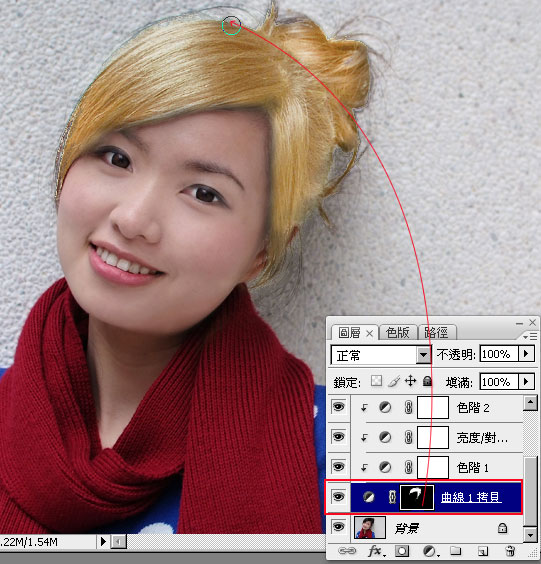Select the 色階 2 layer name
This screenshot has height=564, width=541.
[x=473, y=408]
